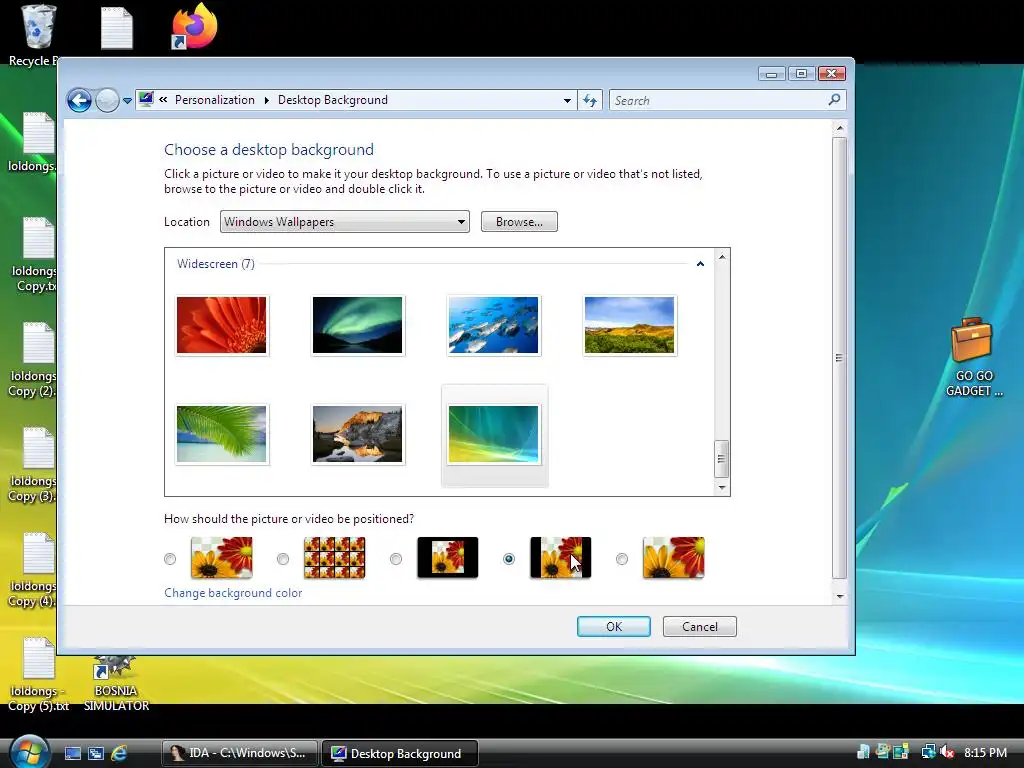Screen dimensions: 1024x768
Task: Select the mountain lake reflection wallpaper thumbnail
Action: coord(357,434)
